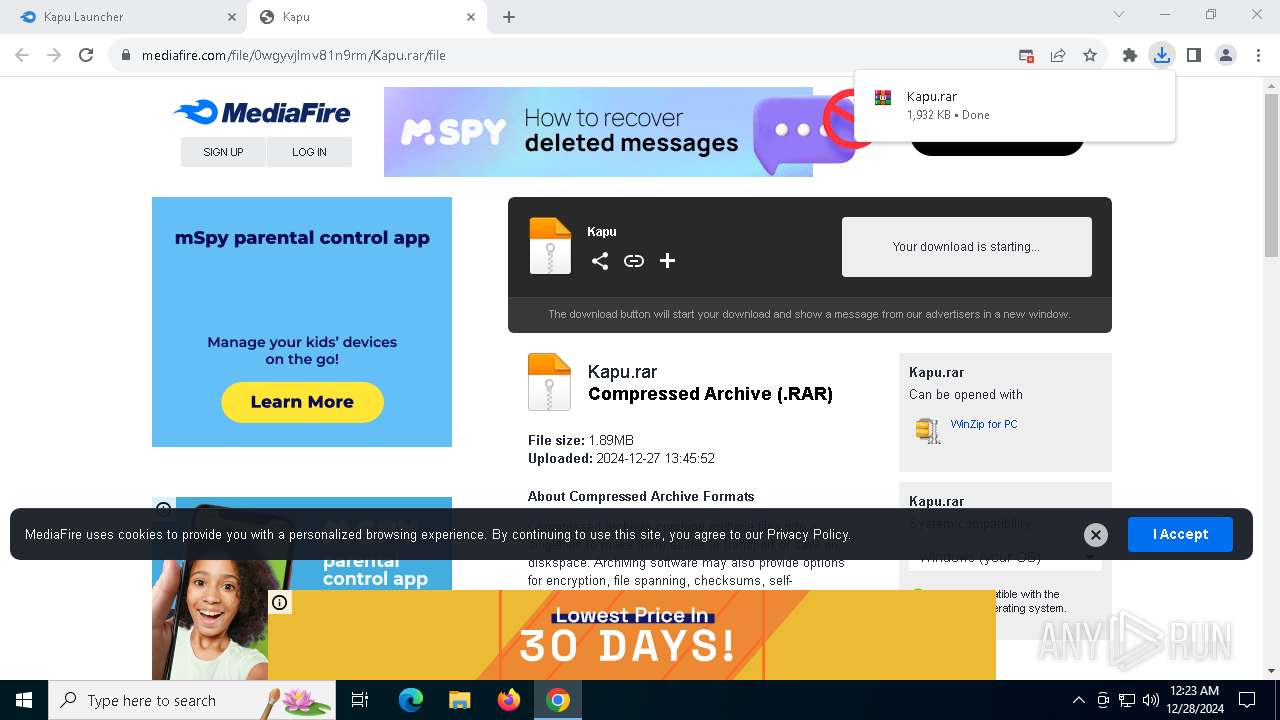Click the 'File size: 1.89MB' text
The height and width of the screenshot is (720, 1280).
[x=581, y=440]
